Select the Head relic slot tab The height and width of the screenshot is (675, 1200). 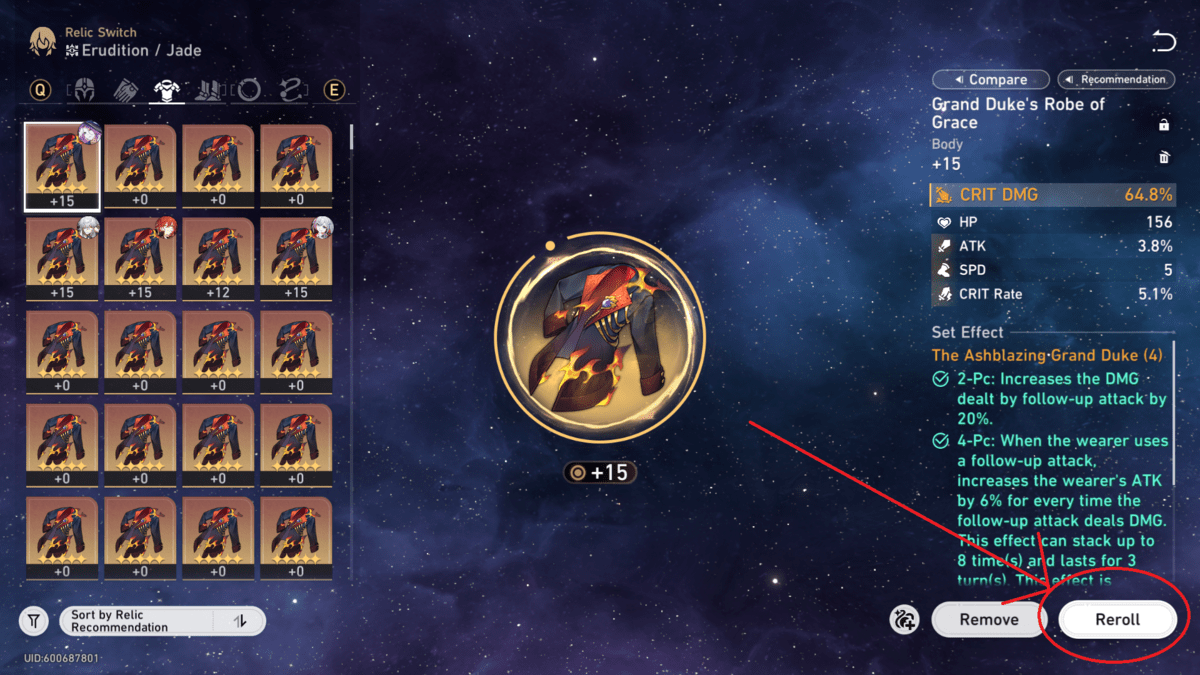coord(86,90)
